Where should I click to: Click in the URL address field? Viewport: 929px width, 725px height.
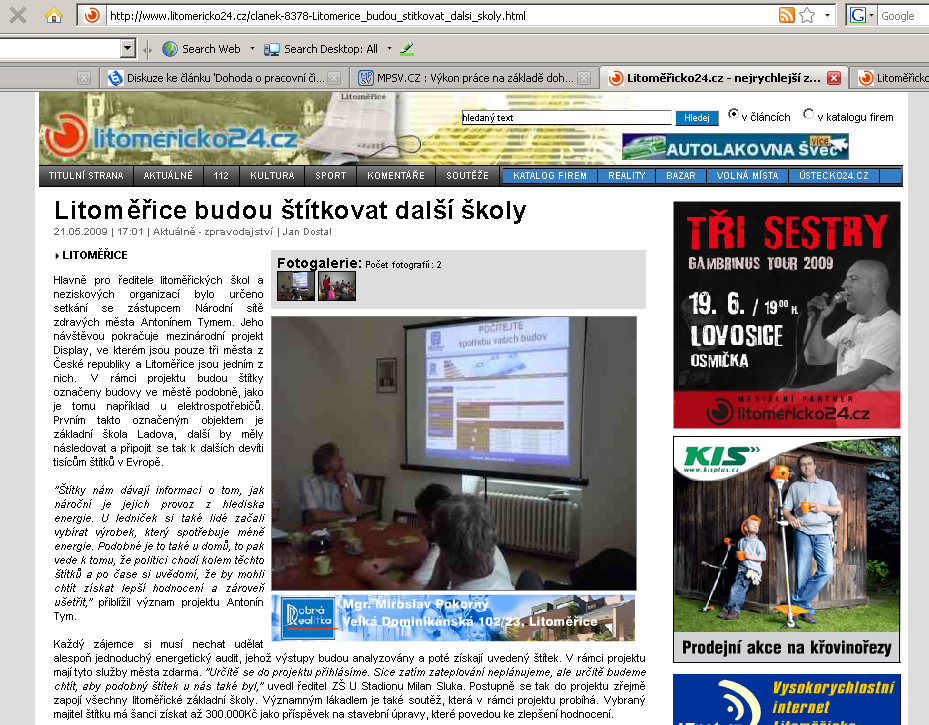[x=441, y=16]
